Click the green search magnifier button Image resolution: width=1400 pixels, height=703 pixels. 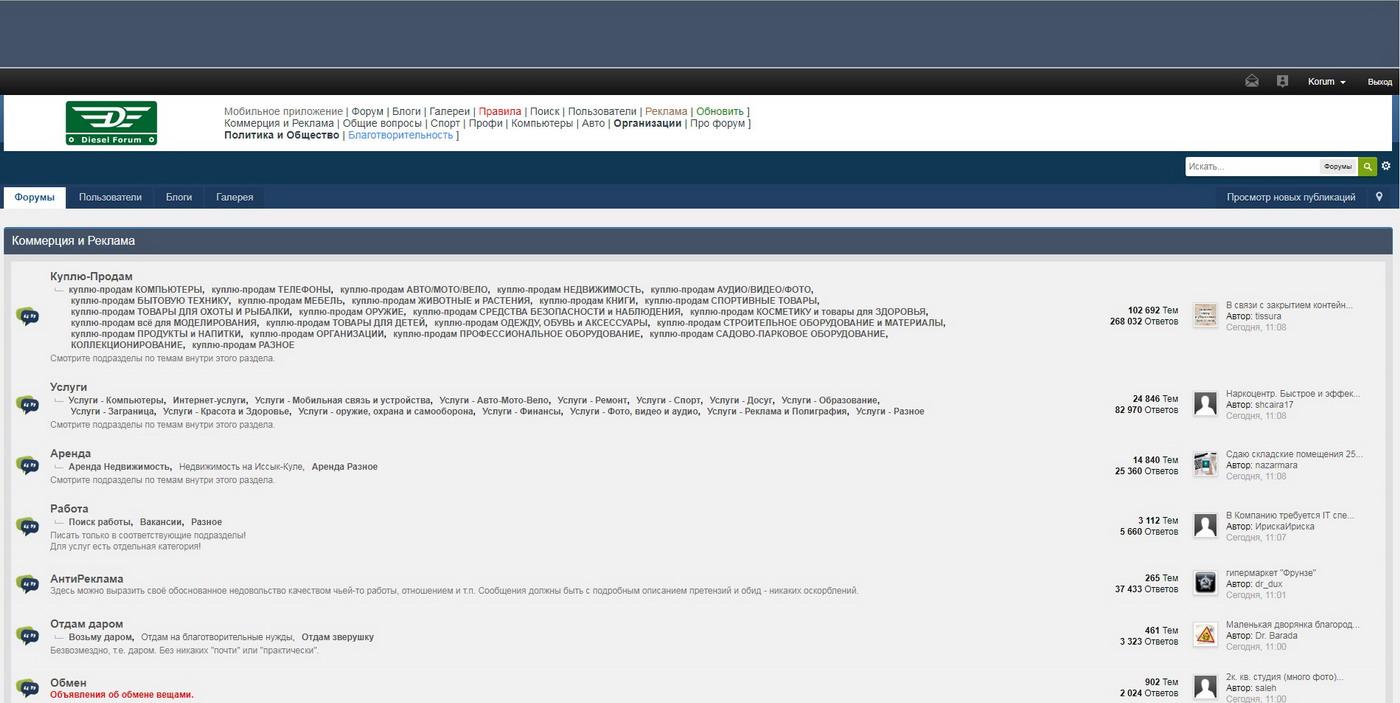1367,166
